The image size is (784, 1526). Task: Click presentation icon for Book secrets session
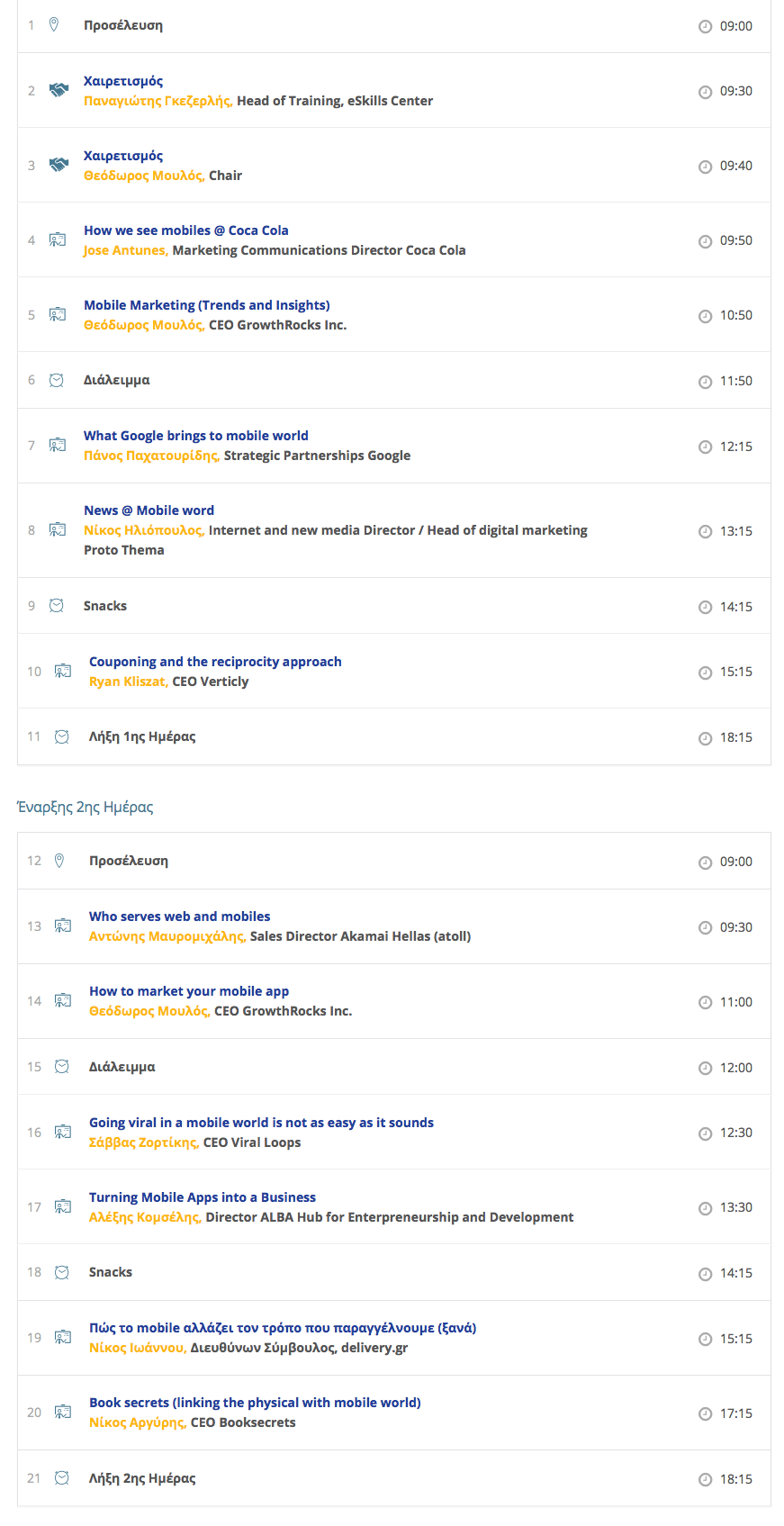pyautogui.click(x=63, y=1413)
